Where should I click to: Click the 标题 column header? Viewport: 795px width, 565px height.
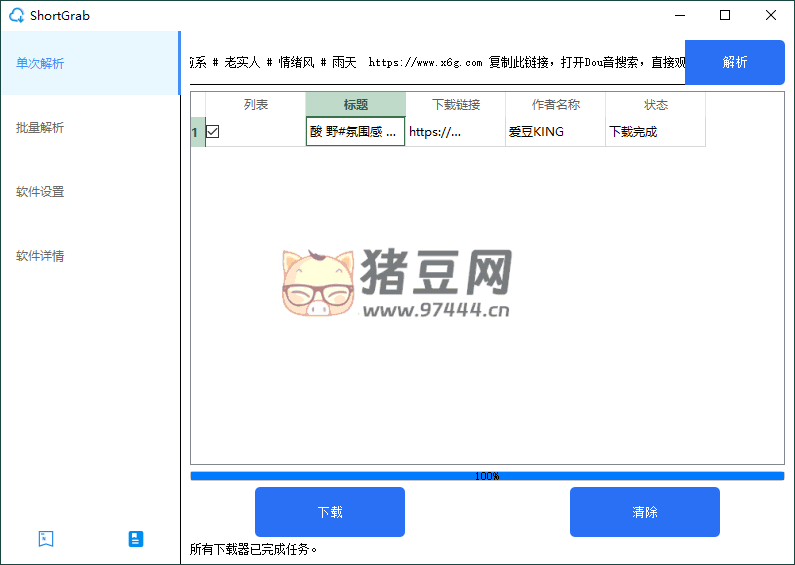[355, 104]
